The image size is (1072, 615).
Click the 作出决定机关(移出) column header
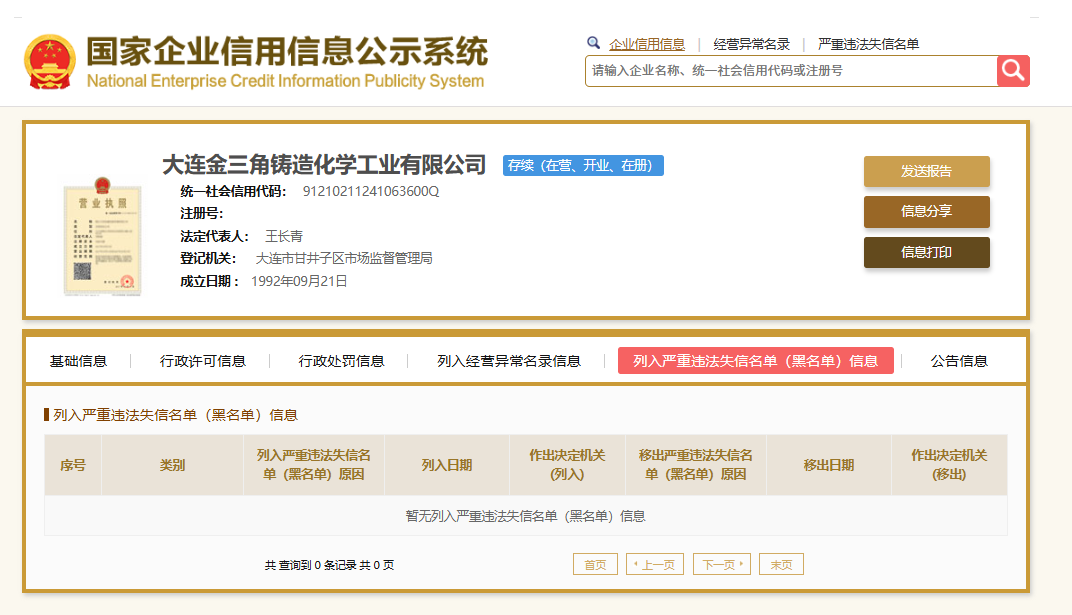[950, 465]
